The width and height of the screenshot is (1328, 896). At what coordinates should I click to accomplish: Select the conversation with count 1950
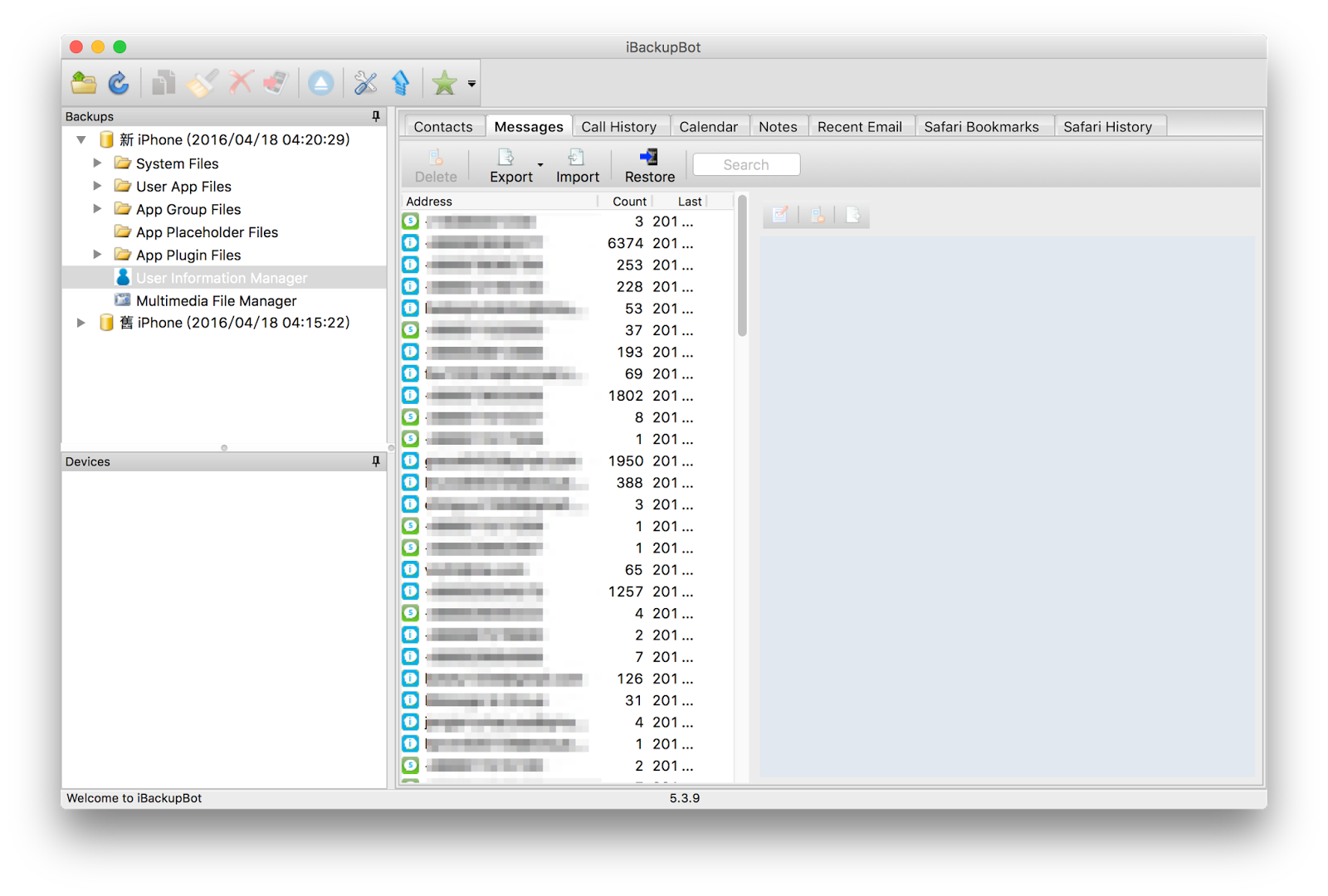567,460
